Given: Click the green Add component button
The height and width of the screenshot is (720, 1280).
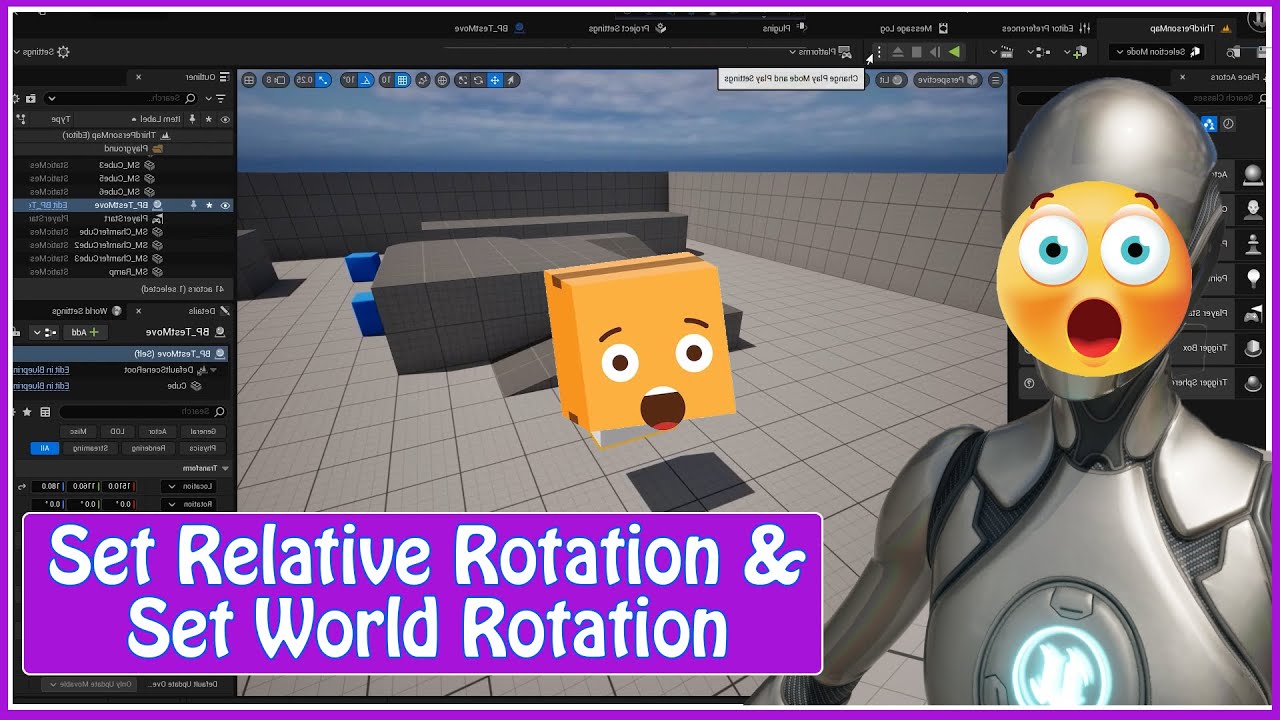Looking at the screenshot, I should point(86,332).
